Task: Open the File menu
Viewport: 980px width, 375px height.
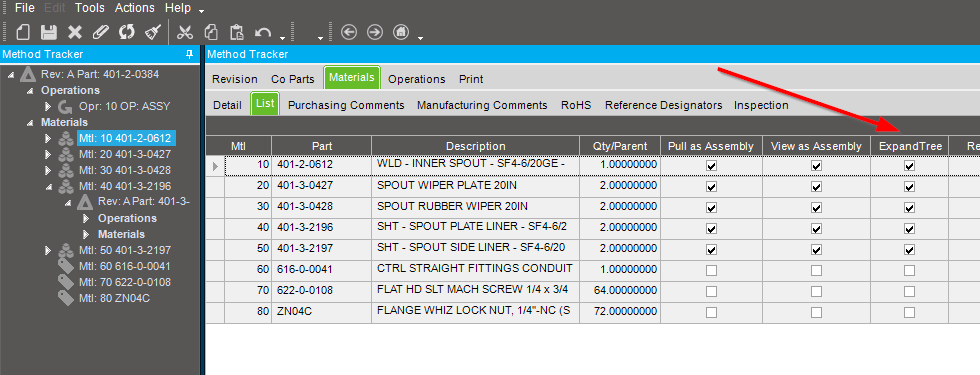Action: 24,8
